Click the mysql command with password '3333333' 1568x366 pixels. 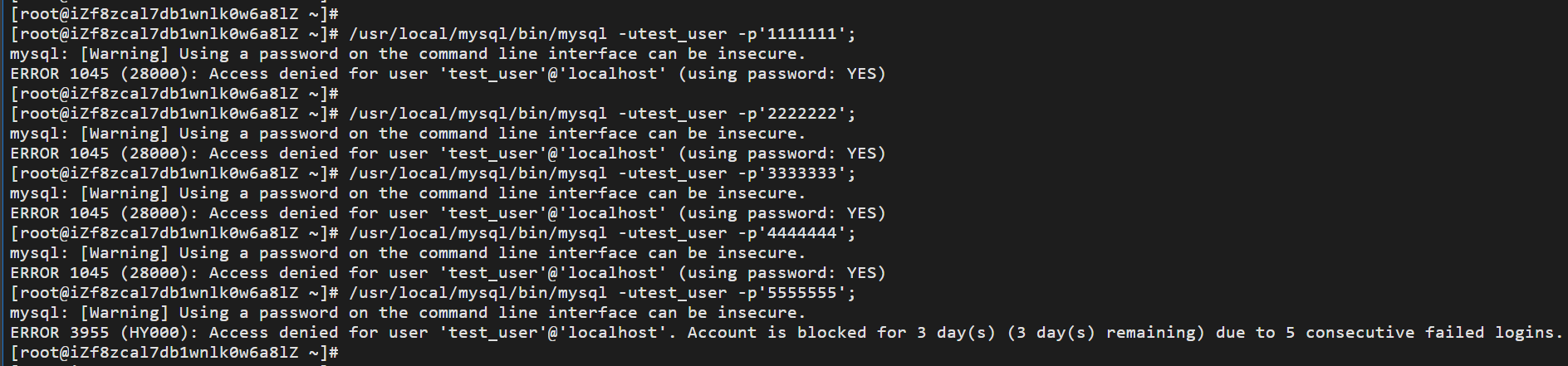click(x=602, y=173)
